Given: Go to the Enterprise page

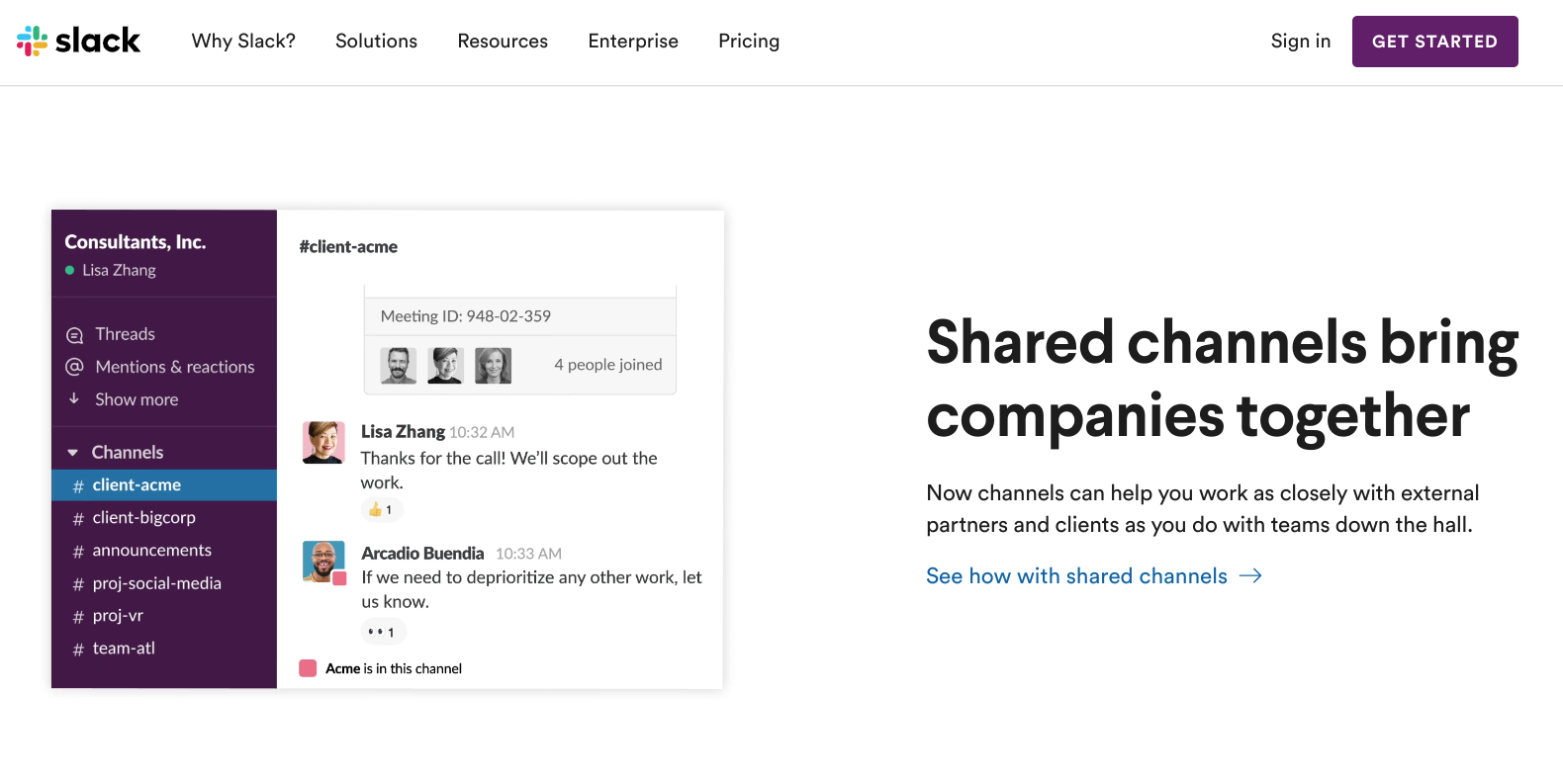Looking at the screenshot, I should (633, 41).
